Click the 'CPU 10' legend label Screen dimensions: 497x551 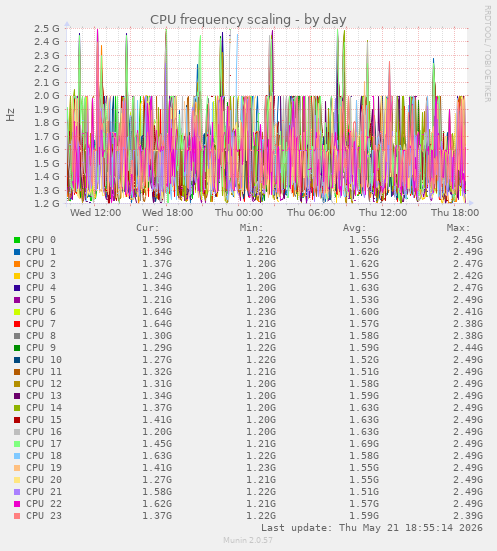point(44,360)
